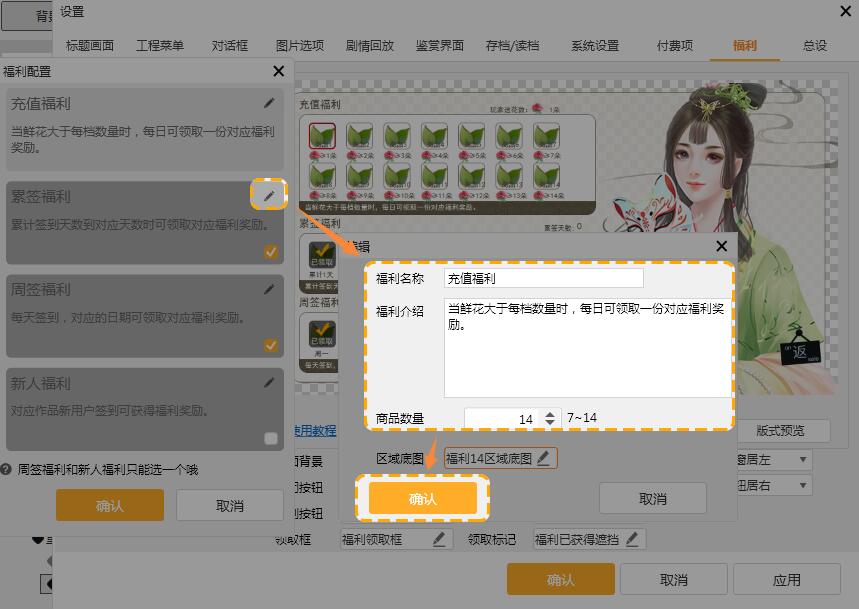Increase 商品数量 using the spinner up arrow
859x609 pixels.
click(549, 414)
